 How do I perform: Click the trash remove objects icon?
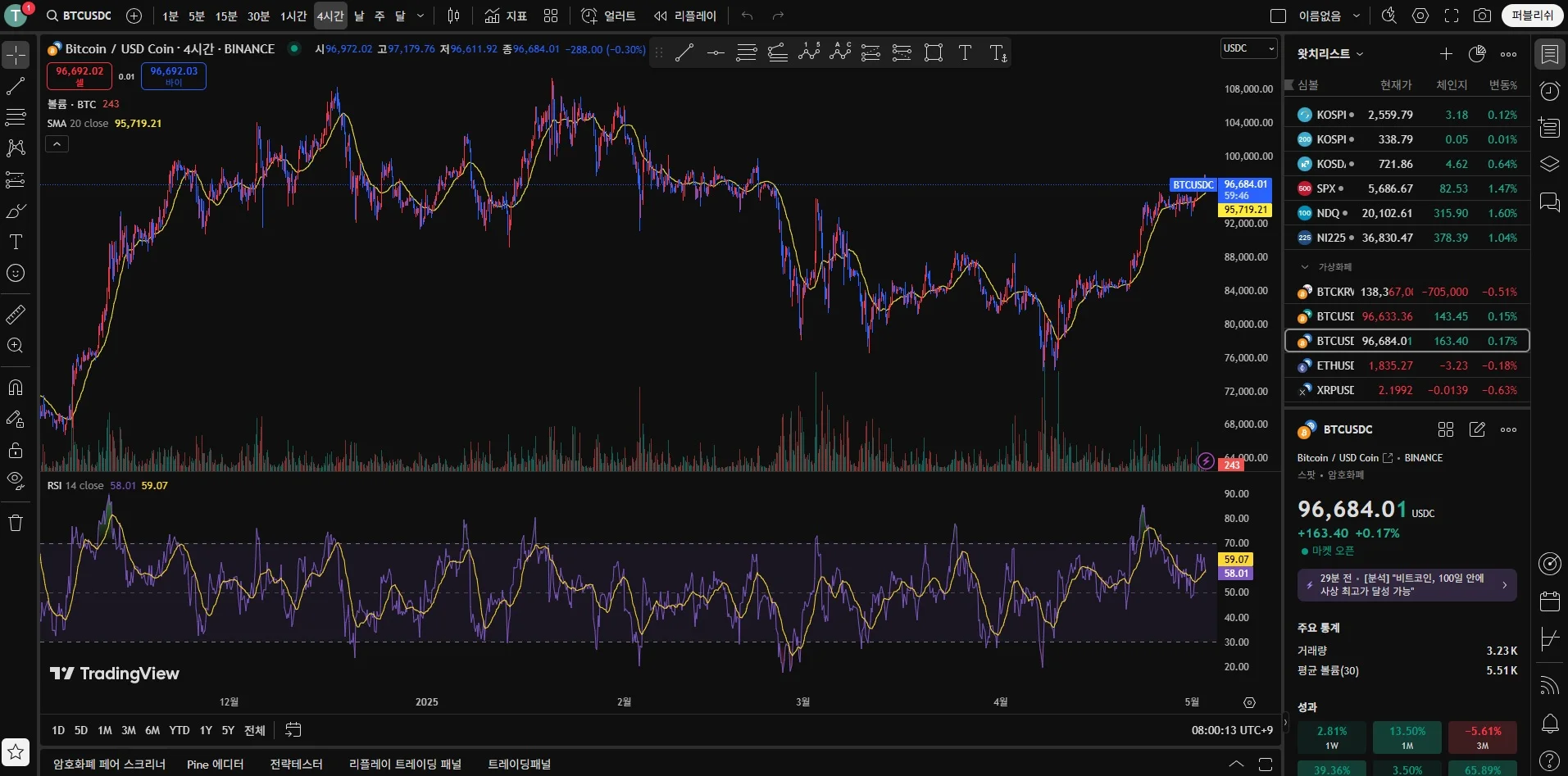[16, 523]
